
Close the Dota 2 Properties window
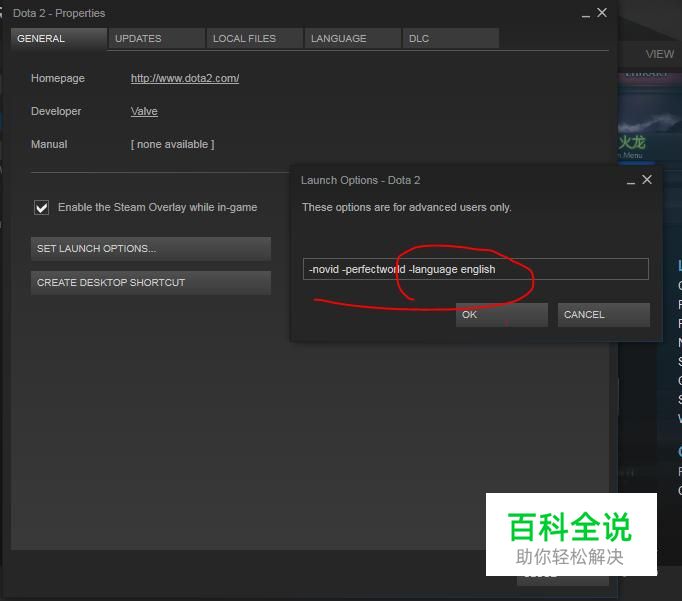tap(602, 13)
